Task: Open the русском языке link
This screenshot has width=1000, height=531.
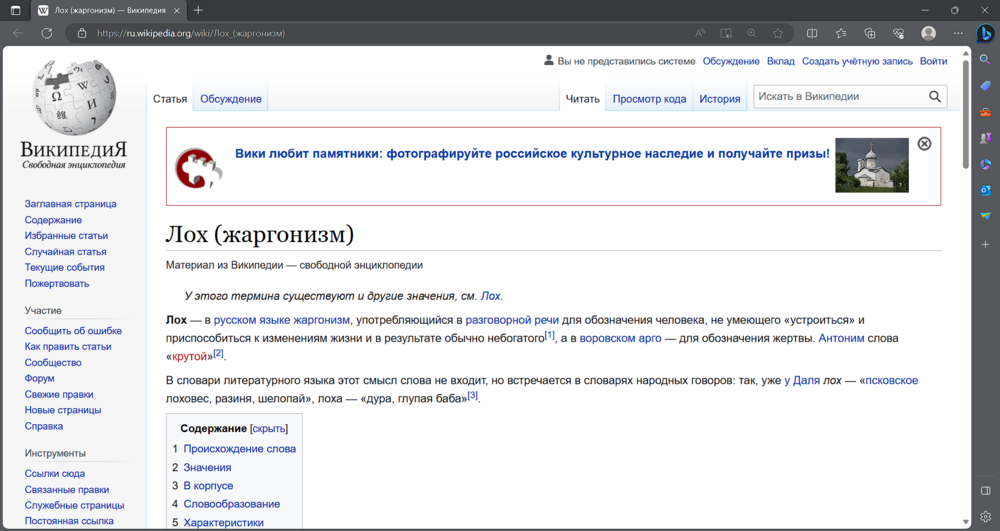Action: pyautogui.click(x=252, y=320)
